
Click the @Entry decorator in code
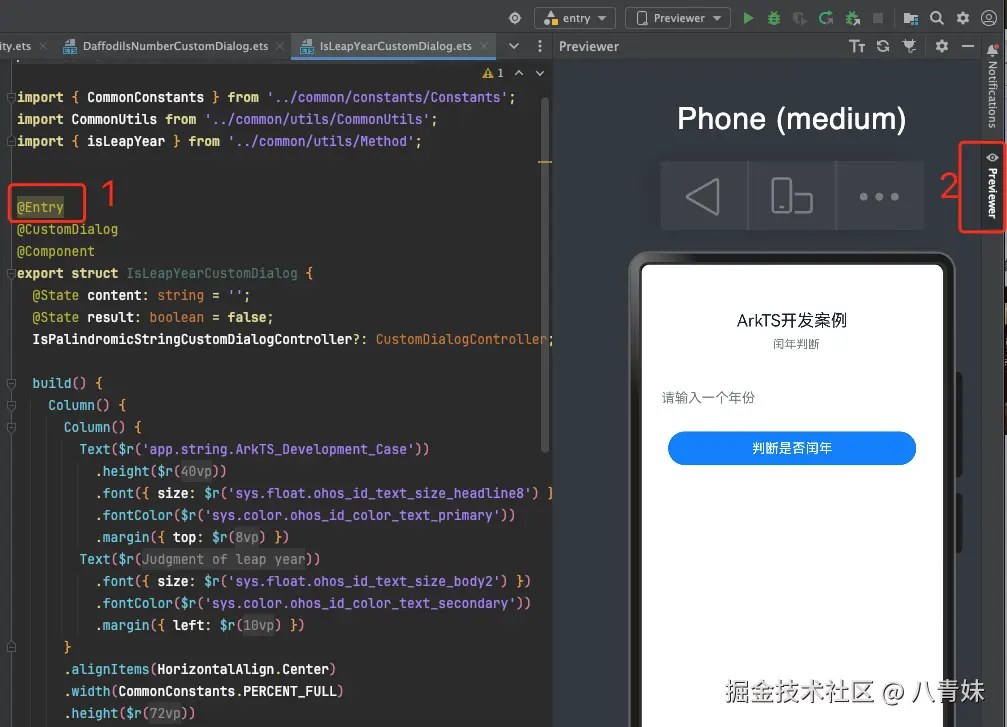40,207
